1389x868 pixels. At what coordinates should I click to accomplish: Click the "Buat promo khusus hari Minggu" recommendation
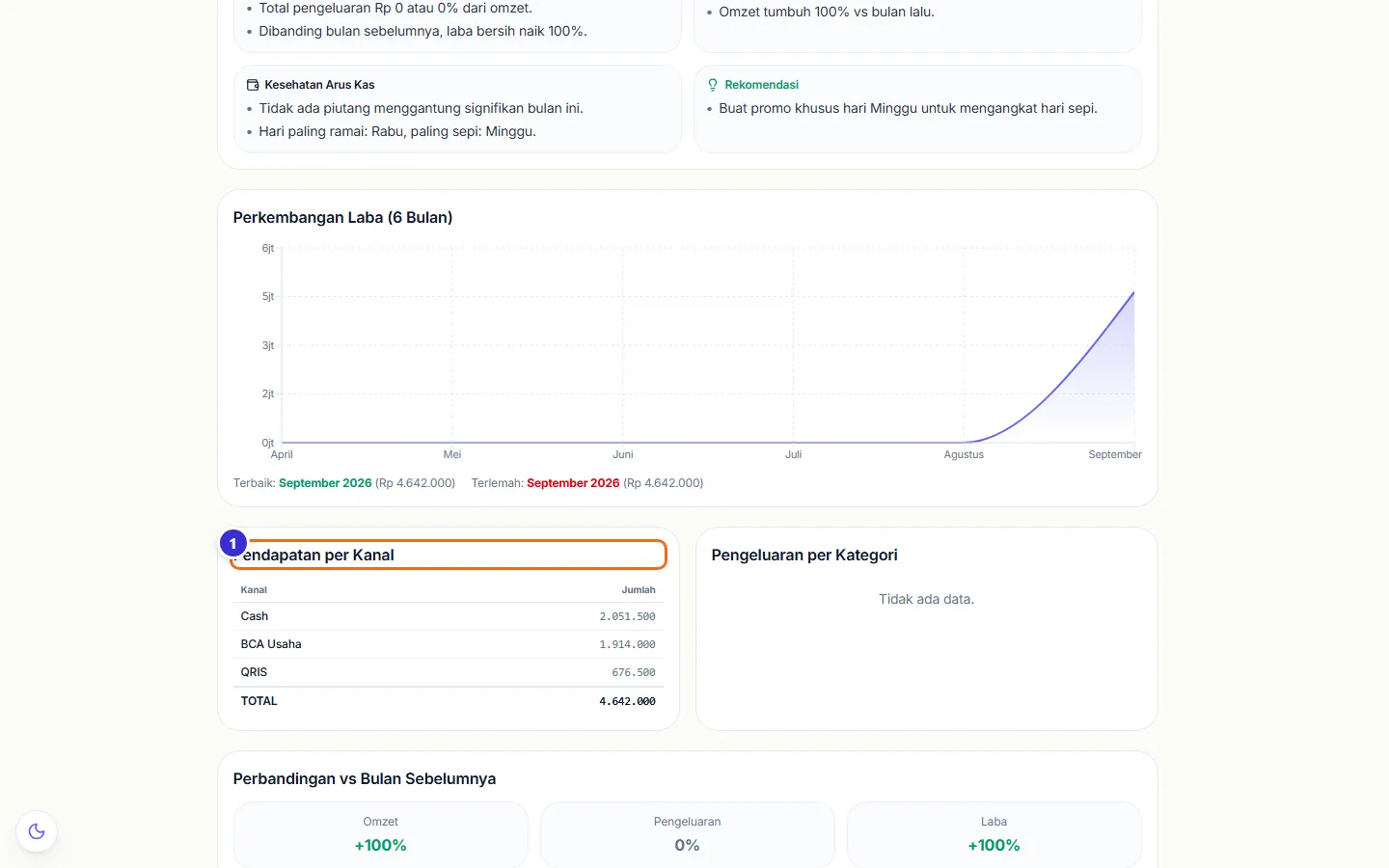(908, 108)
